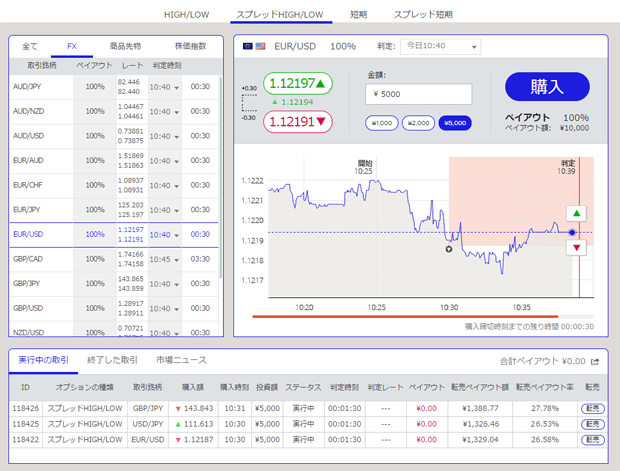Select AUD/USD in the asset list
Viewport: 620px width, 471px height.
point(28,136)
